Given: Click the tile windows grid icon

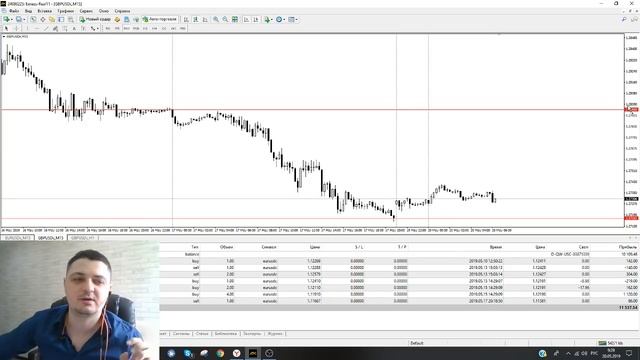Looking at the screenshot, I should click(x=235, y=19).
